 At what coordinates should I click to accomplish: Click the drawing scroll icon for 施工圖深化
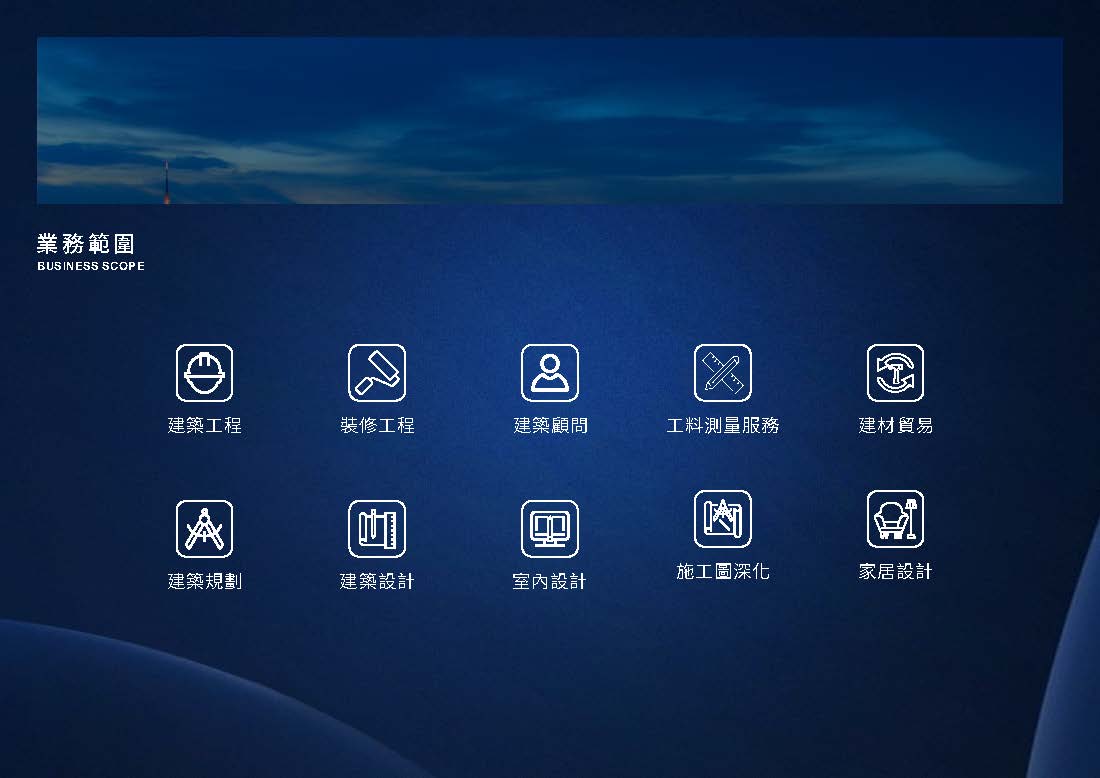(x=723, y=519)
